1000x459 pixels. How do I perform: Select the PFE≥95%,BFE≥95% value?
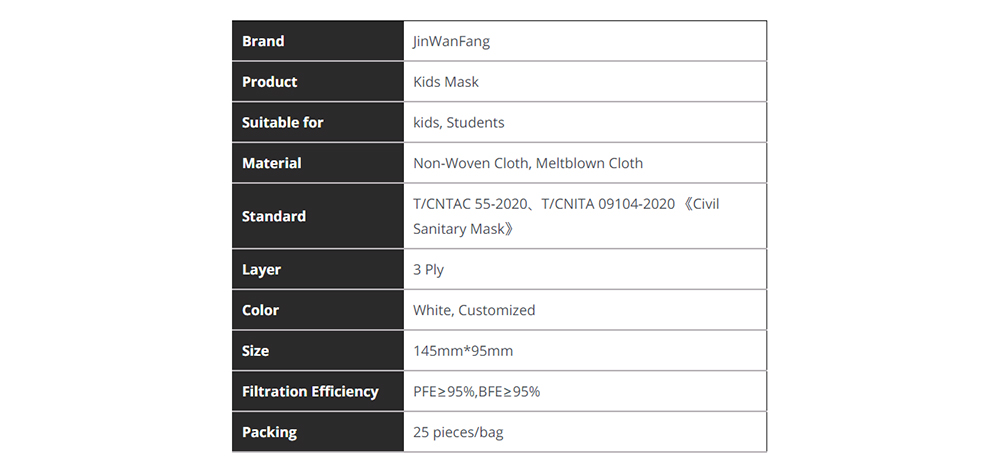(x=477, y=391)
